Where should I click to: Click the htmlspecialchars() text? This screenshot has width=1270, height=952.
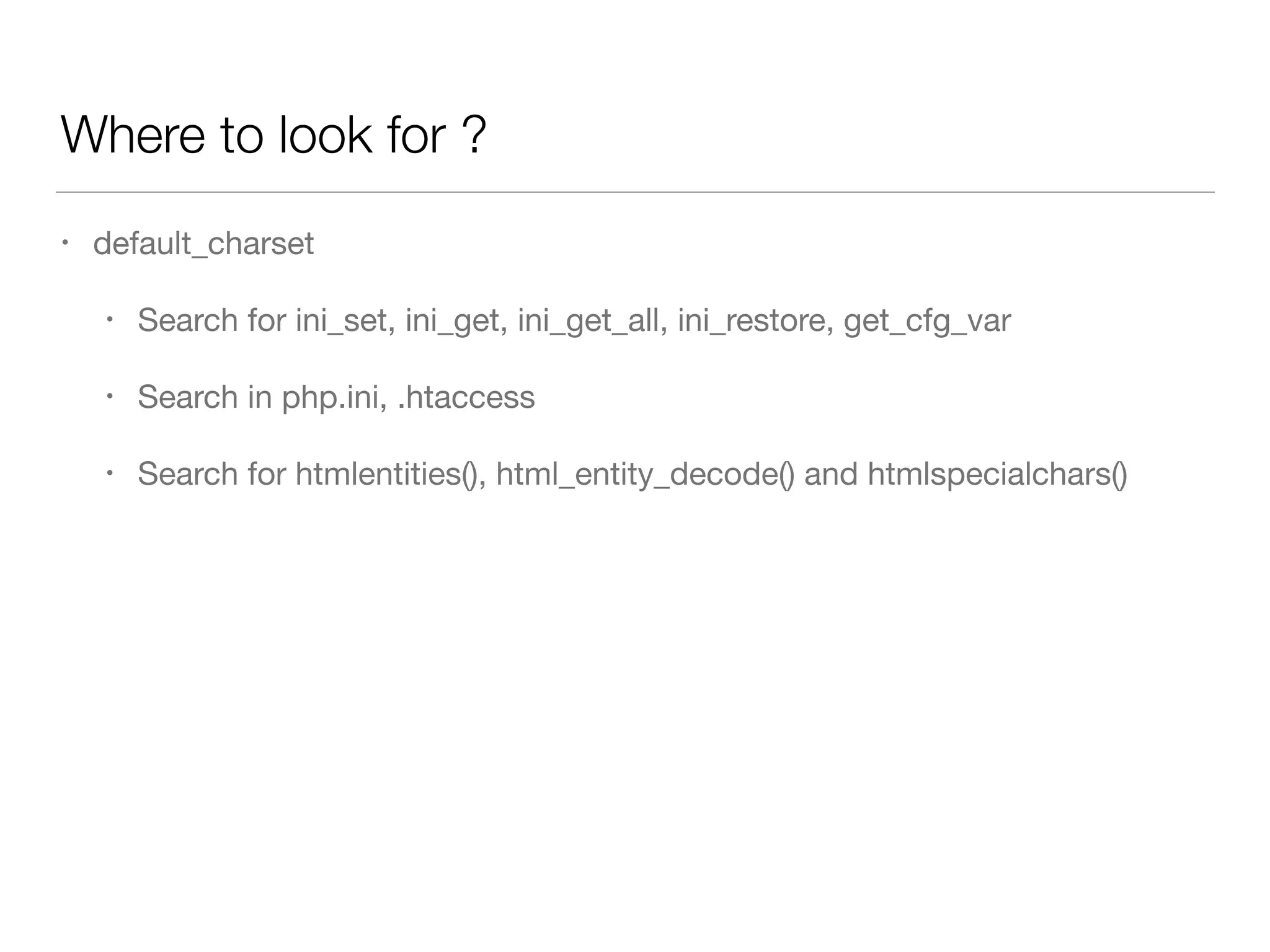click(997, 474)
